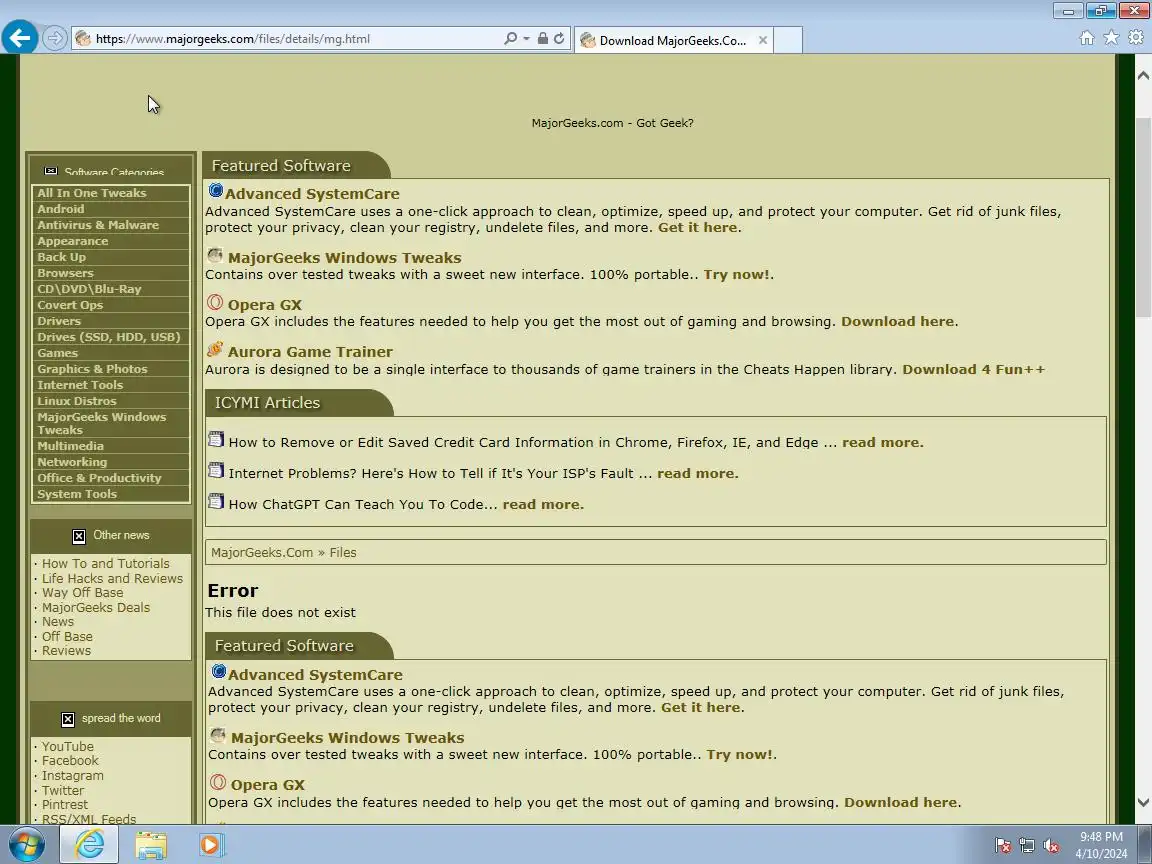Image resolution: width=1152 pixels, height=864 pixels.
Task: Click MajorGeeks Windows Tweaks icon in lower Featured Software
Action: tap(217, 735)
